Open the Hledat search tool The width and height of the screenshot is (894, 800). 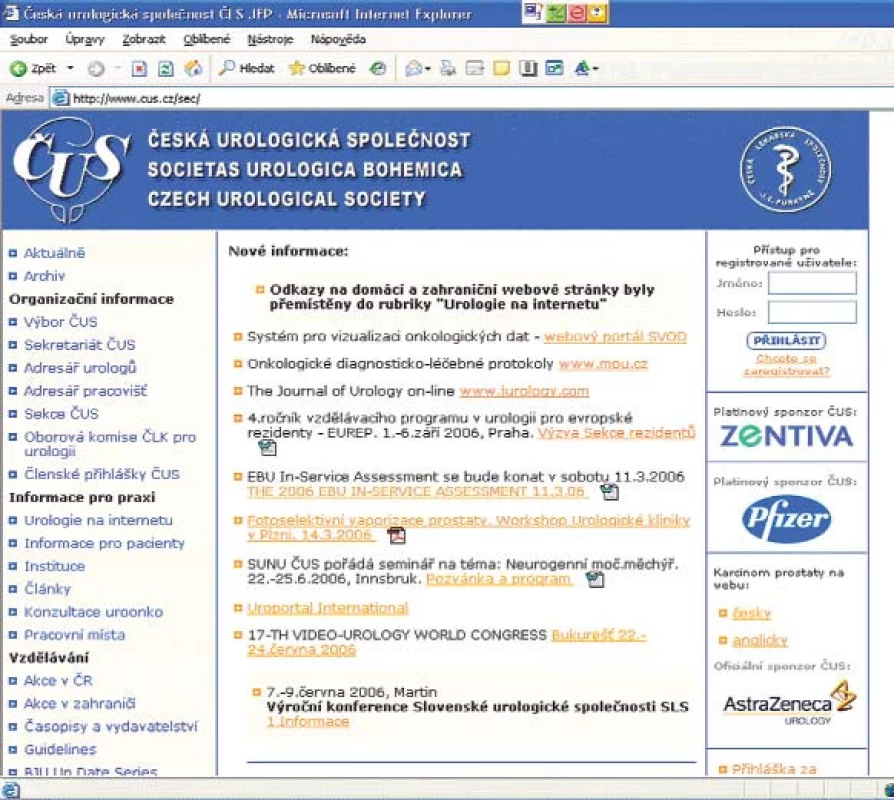[247, 68]
